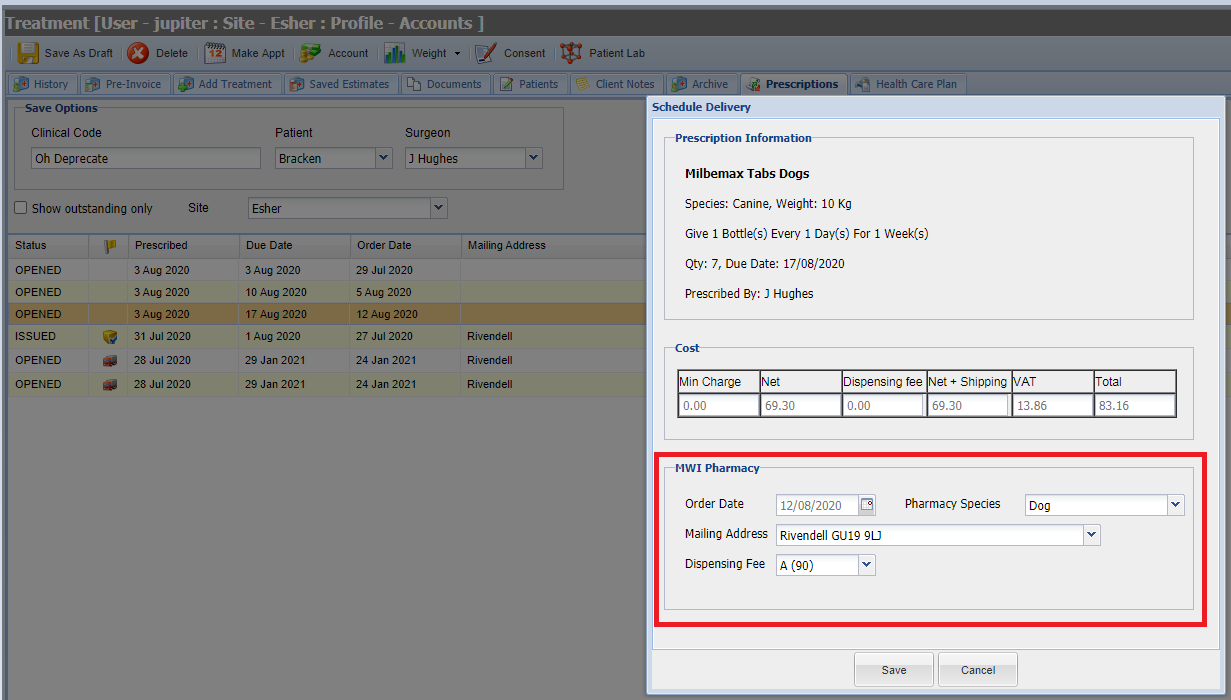Expand the Pharmacy Species dropdown
Screen dimensions: 1231x700
pos(1175,505)
